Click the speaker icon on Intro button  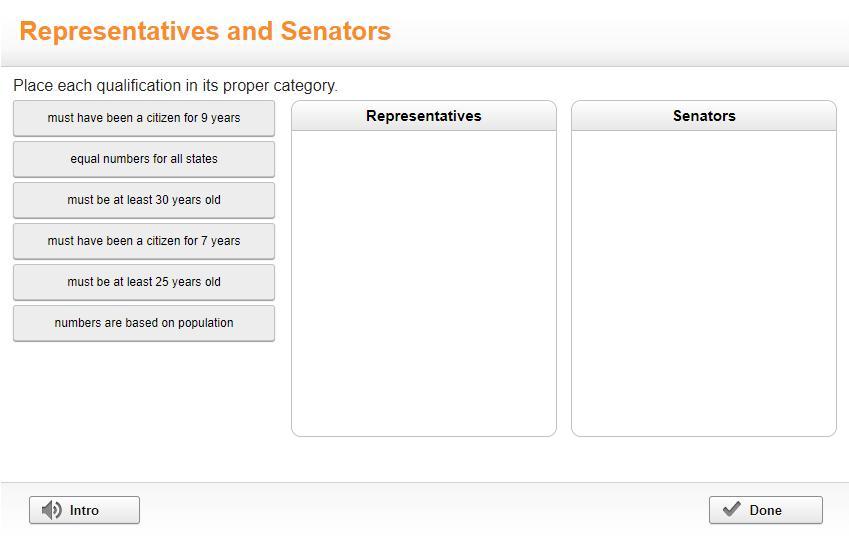(x=52, y=510)
